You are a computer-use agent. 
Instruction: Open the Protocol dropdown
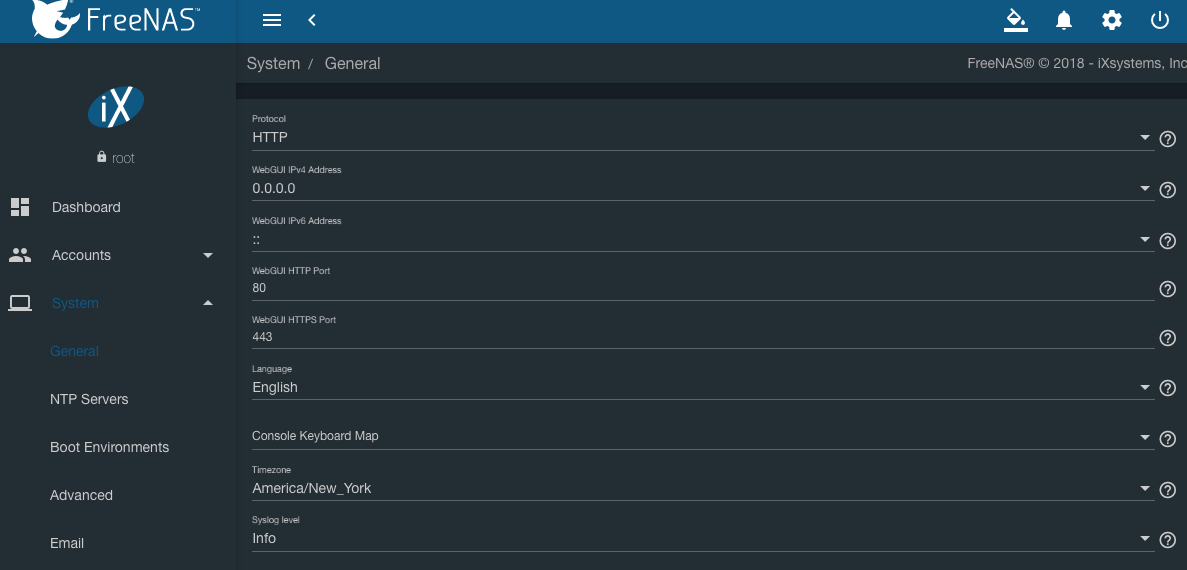(x=700, y=138)
